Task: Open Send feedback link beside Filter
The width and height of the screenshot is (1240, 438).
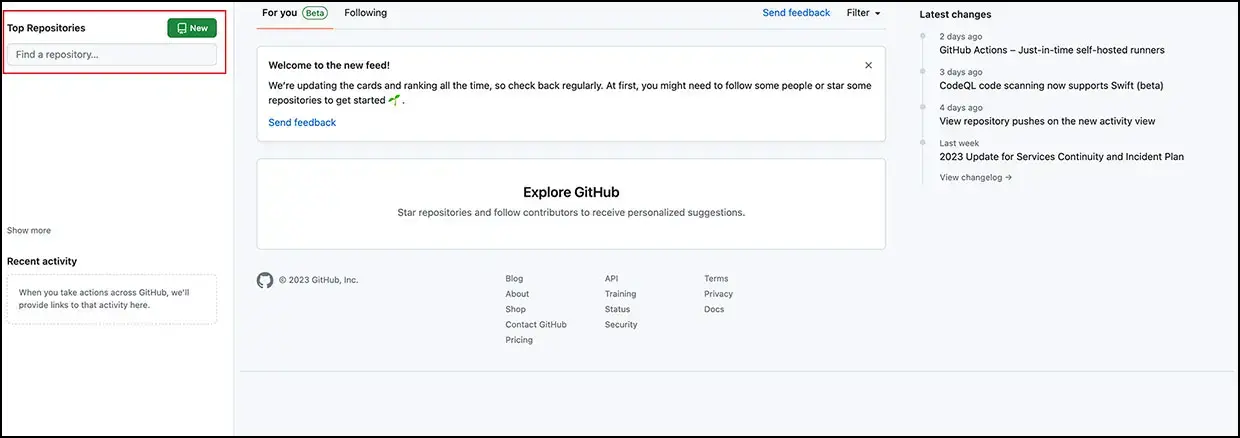Action: coord(796,13)
